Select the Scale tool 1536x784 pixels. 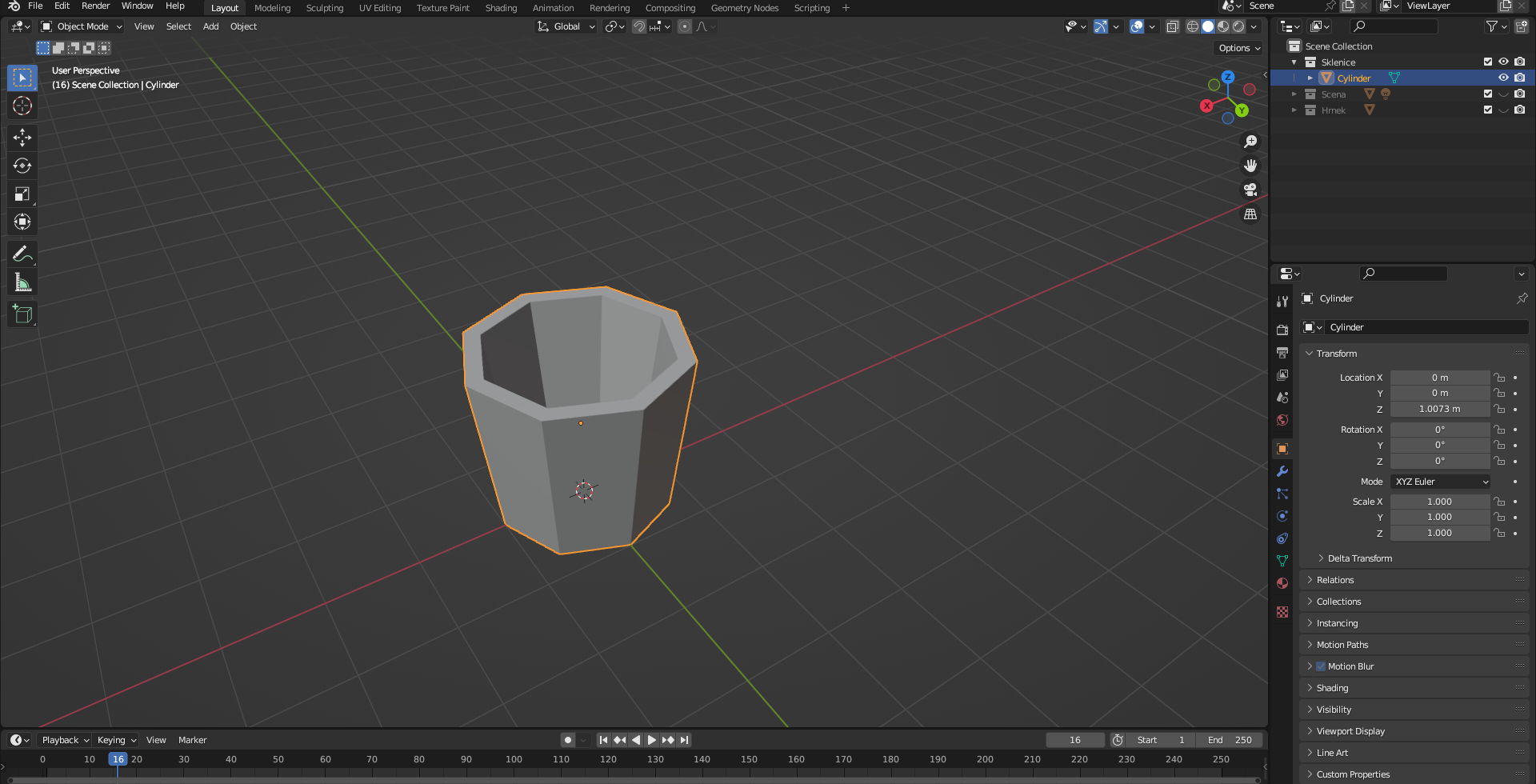coord(22,194)
